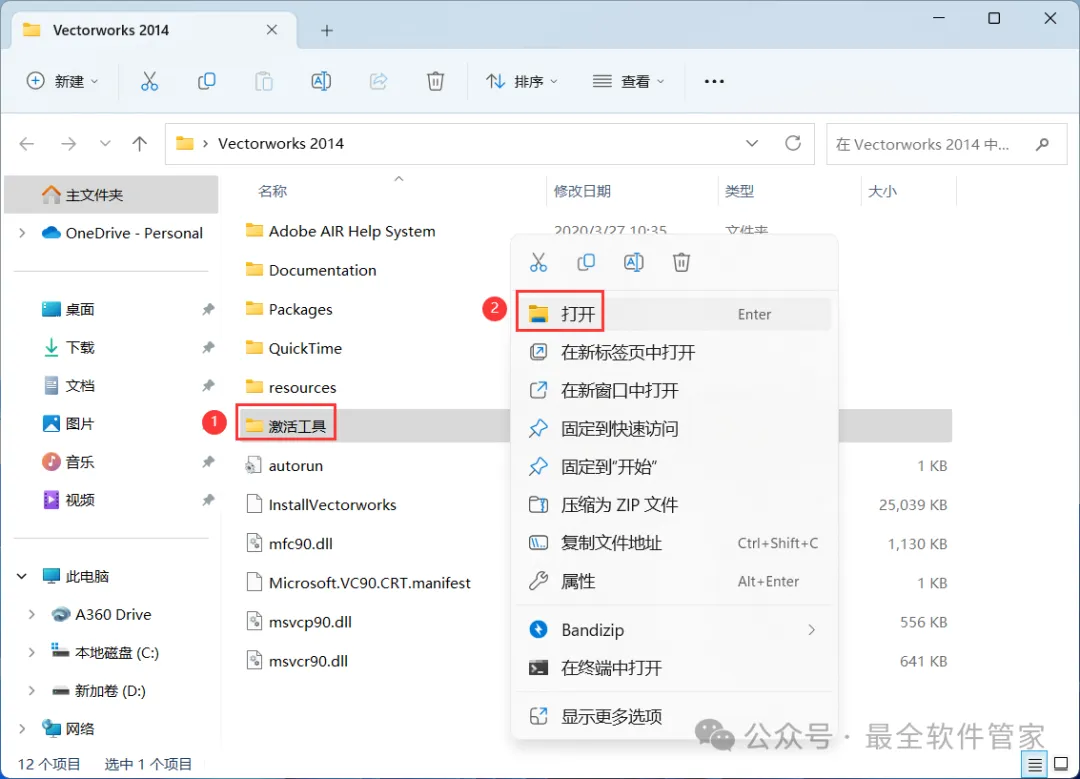Viewport: 1080px width, 779px height.
Task: Open recent locations dropdown arrow
Action: [x=105, y=143]
